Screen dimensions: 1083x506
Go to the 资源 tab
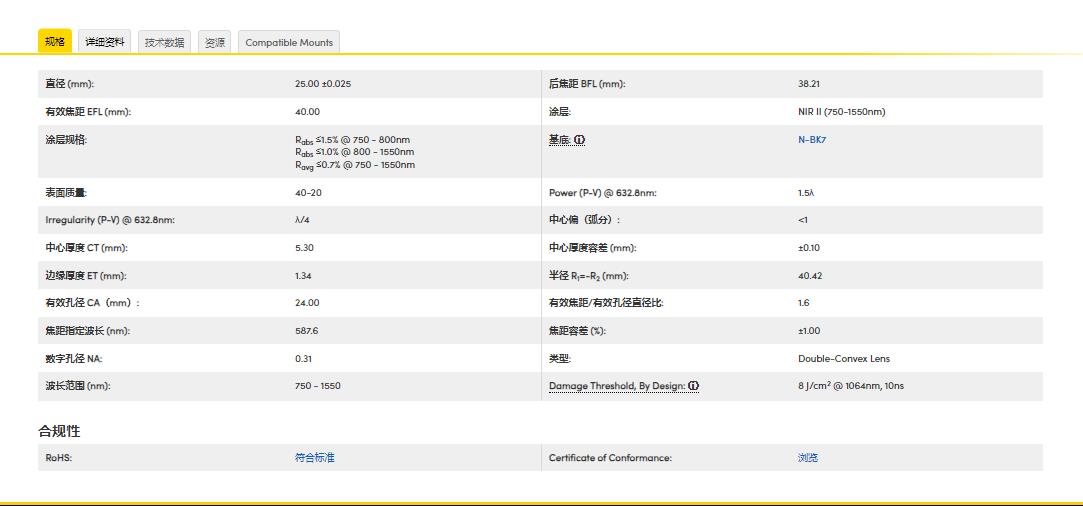[x=214, y=42]
